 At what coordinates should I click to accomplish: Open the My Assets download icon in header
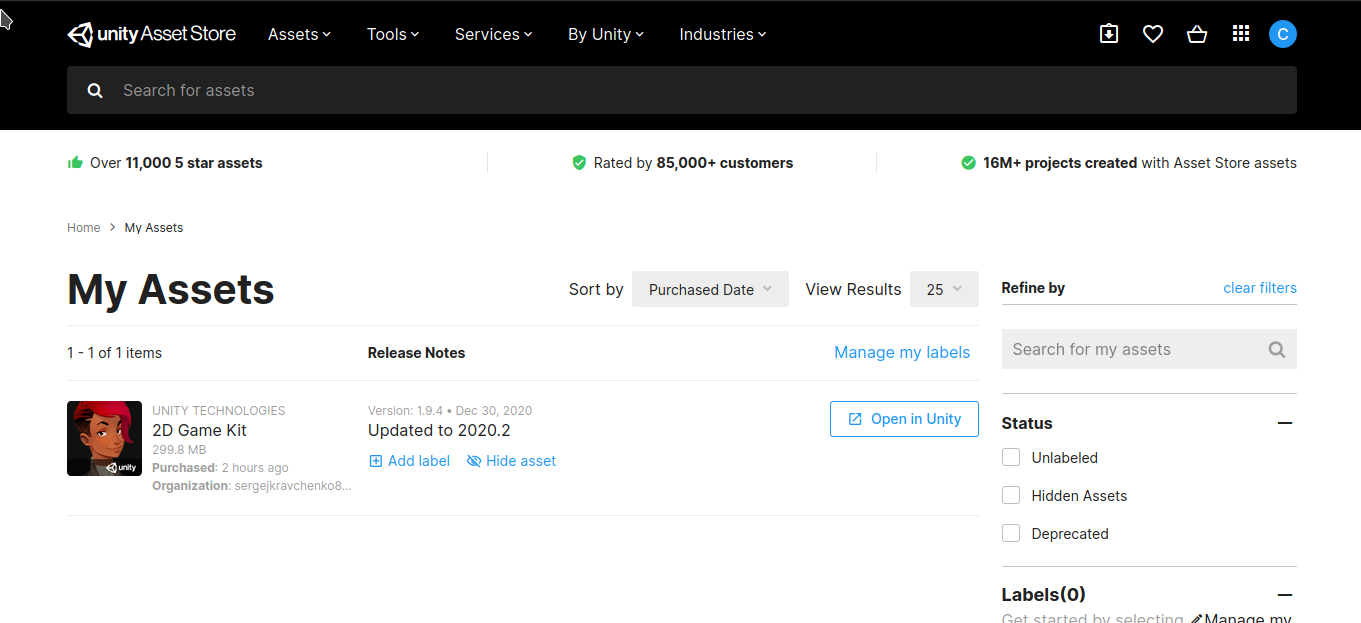[1109, 34]
